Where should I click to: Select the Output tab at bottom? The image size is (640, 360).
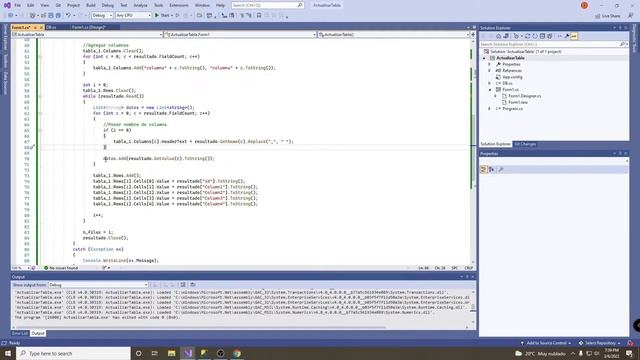click(x=38, y=333)
